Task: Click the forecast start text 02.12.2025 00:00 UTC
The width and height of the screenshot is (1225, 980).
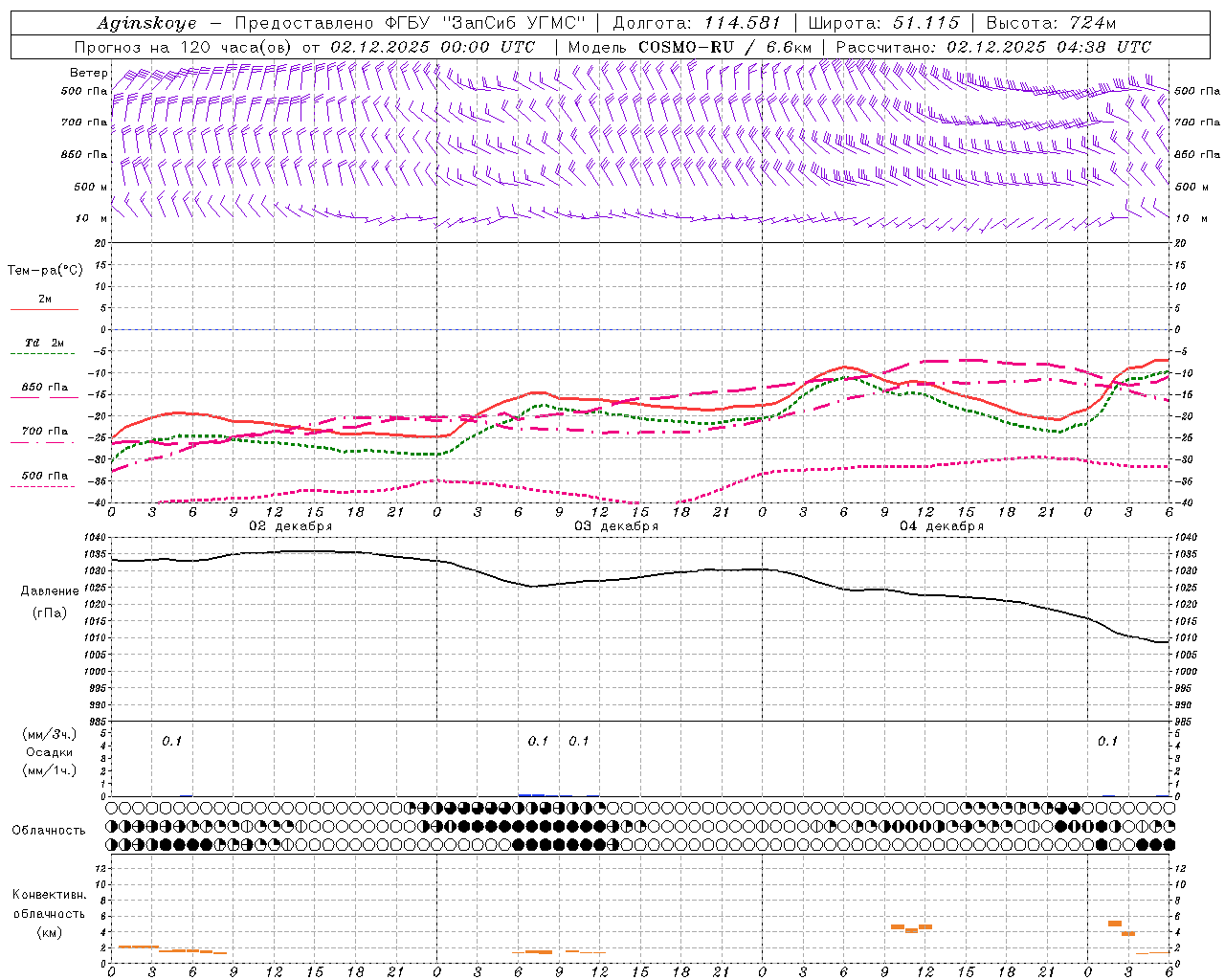Action: coord(433,47)
